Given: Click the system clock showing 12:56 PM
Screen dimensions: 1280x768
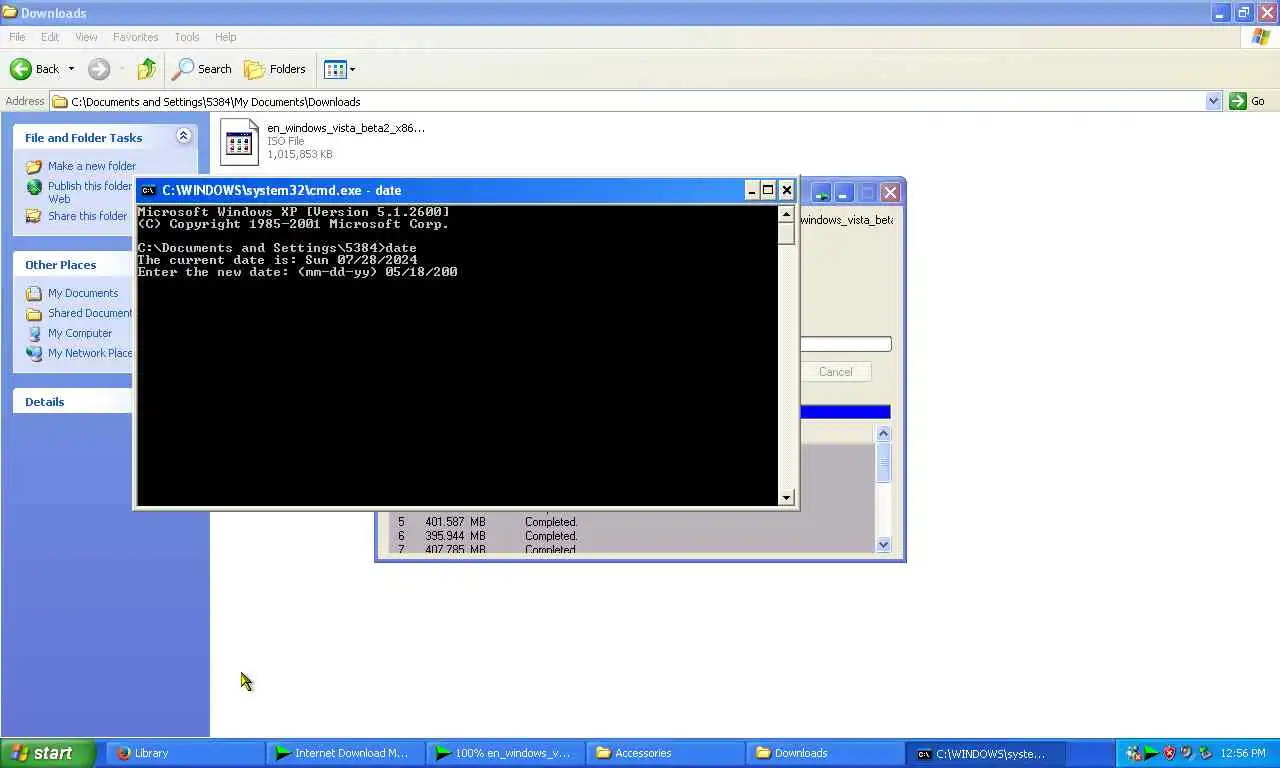Looking at the screenshot, I should click(1243, 753).
